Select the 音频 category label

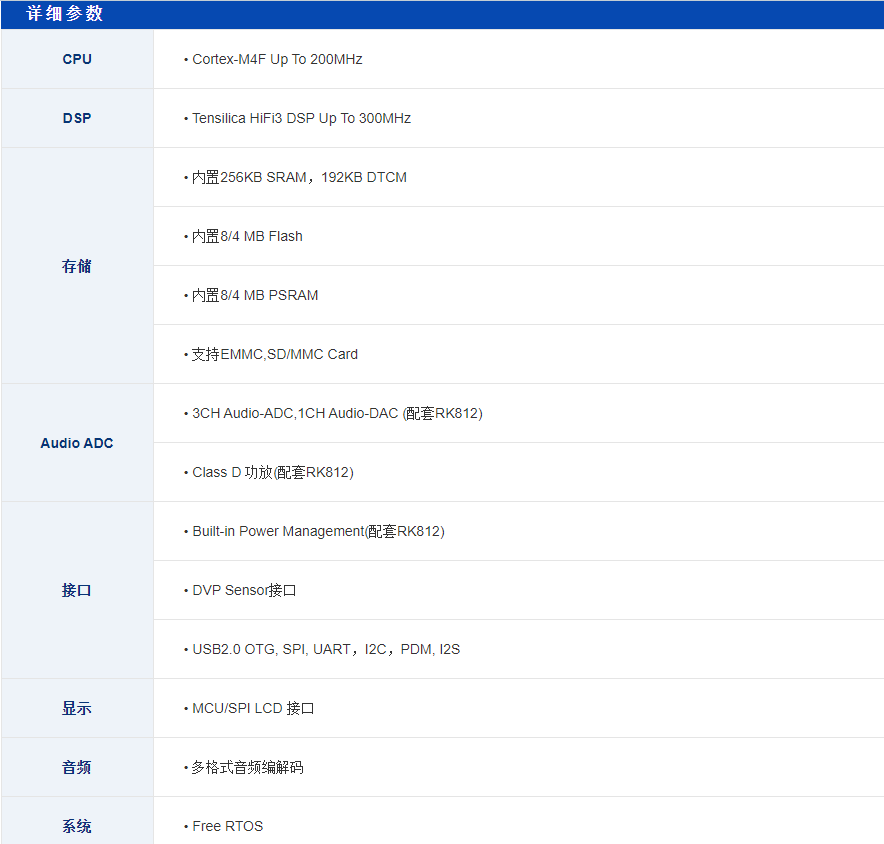tap(77, 767)
